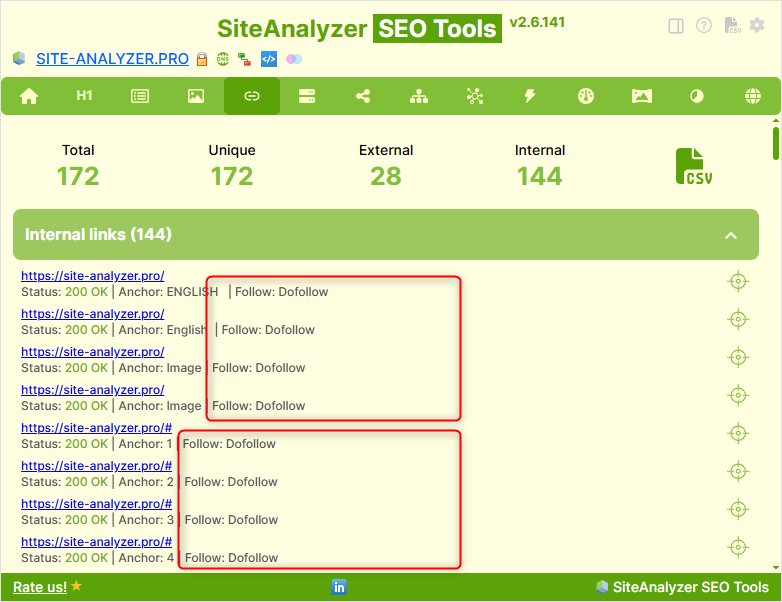The width and height of the screenshot is (782, 602).
Task: Click the site favicon cube icon
Action: click(x=19, y=58)
